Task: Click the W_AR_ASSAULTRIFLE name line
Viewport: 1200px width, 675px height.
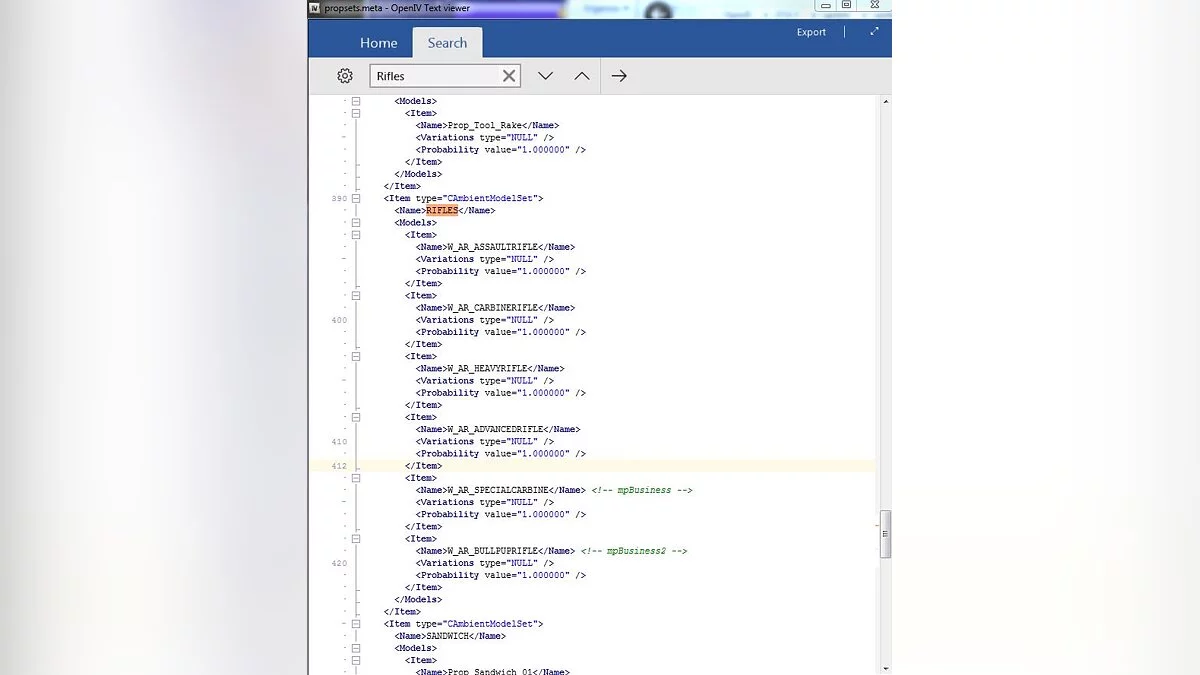Action: [x=495, y=247]
